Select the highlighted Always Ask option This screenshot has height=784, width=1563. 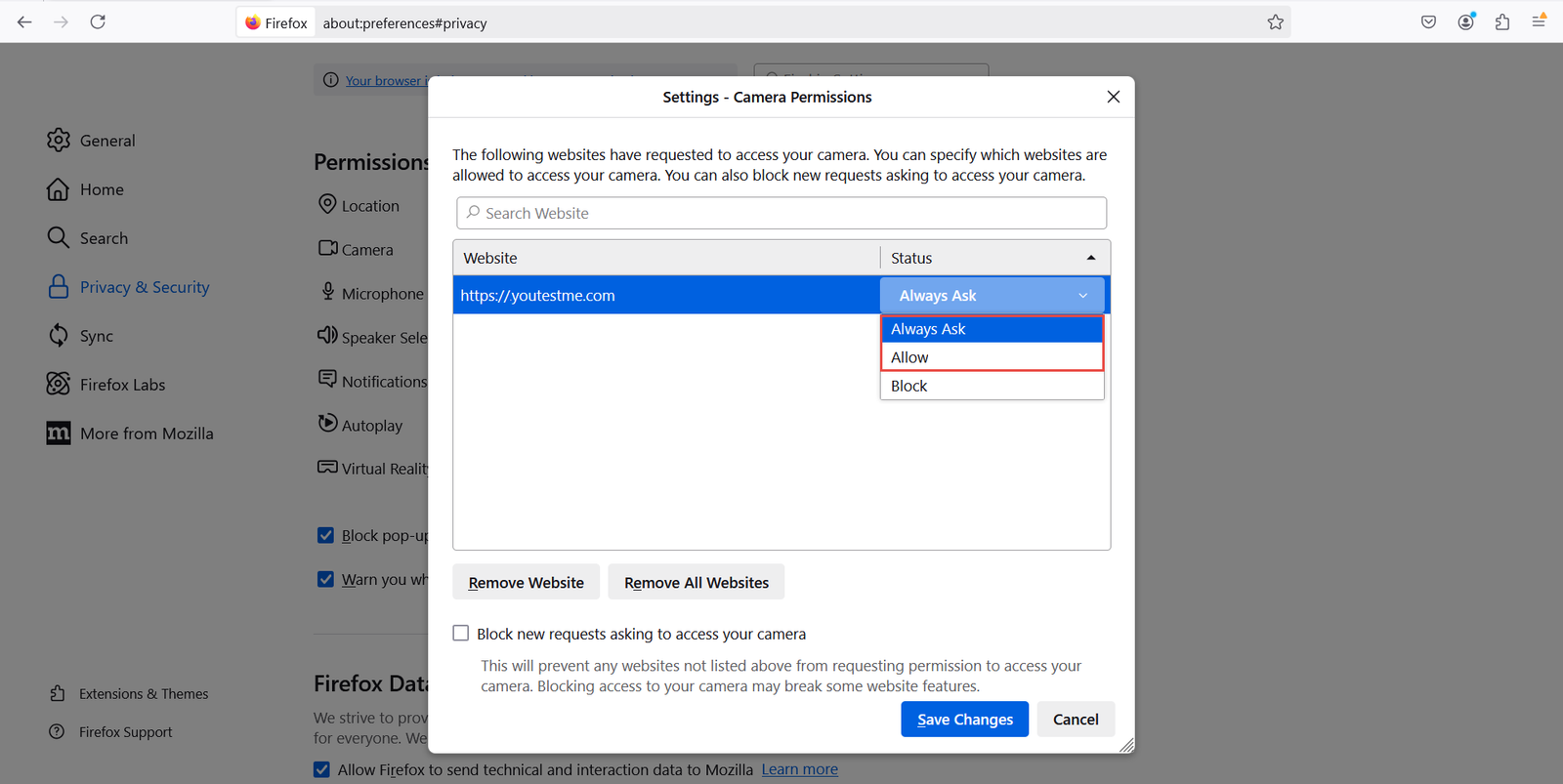[x=992, y=329]
